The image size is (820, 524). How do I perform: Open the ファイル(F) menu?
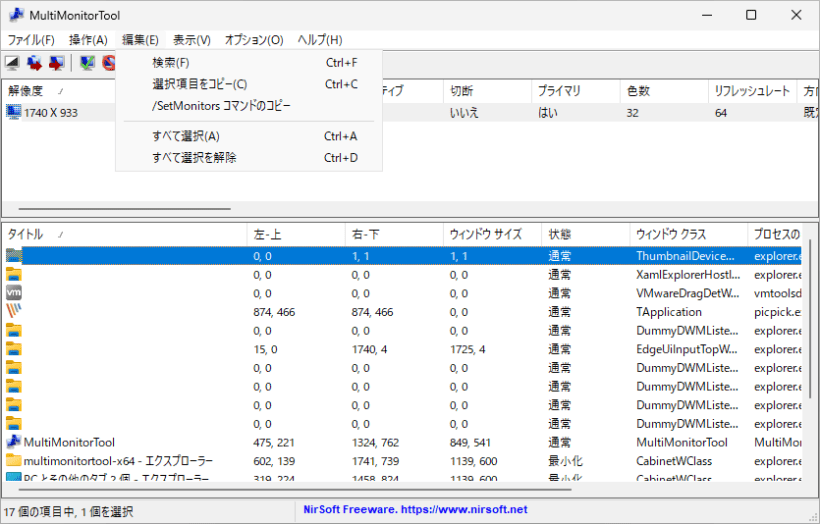click(x=31, y=40)
